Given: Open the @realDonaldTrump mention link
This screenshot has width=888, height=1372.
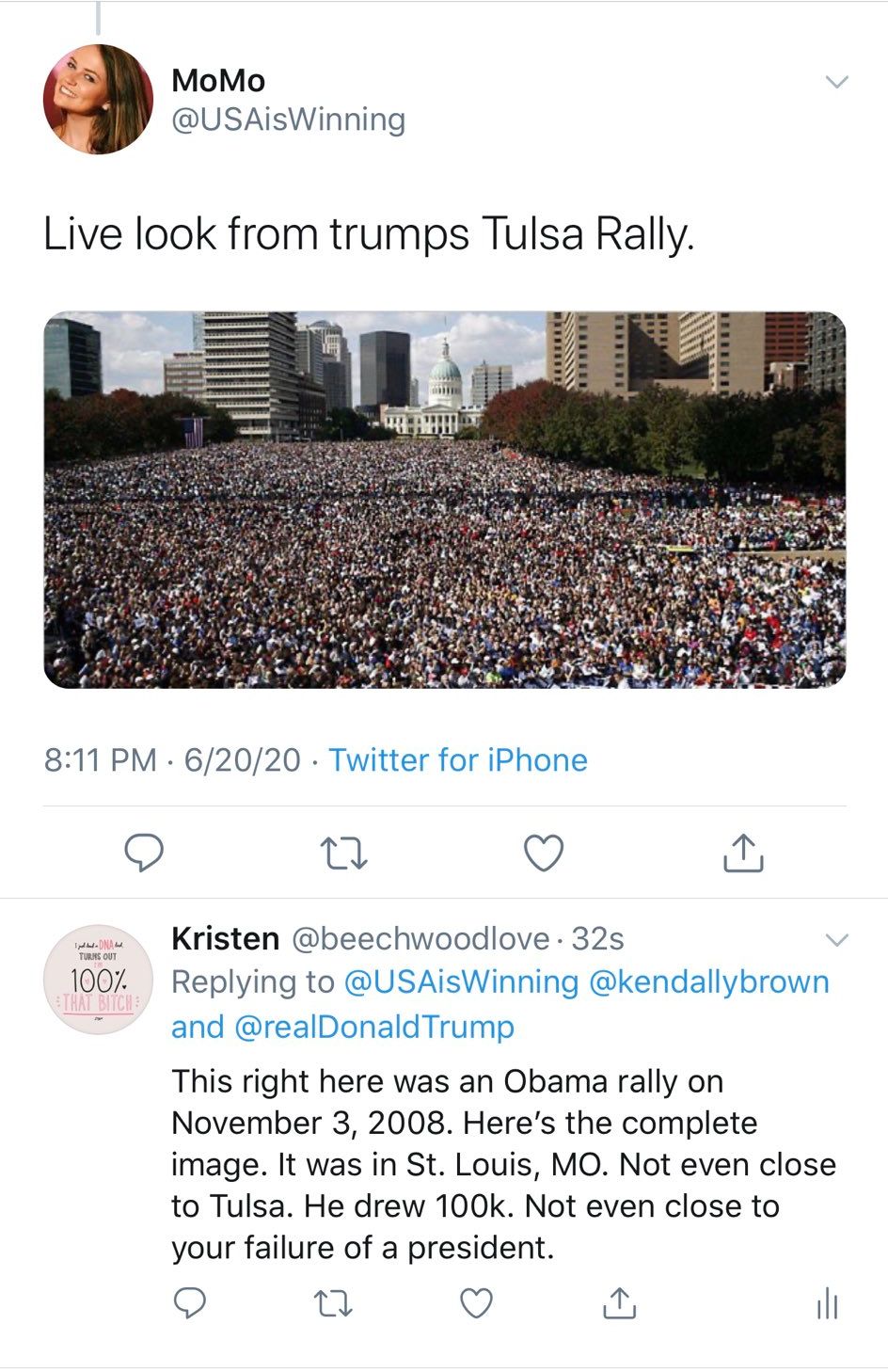Looking at the screenshot, I should 373,1027.
